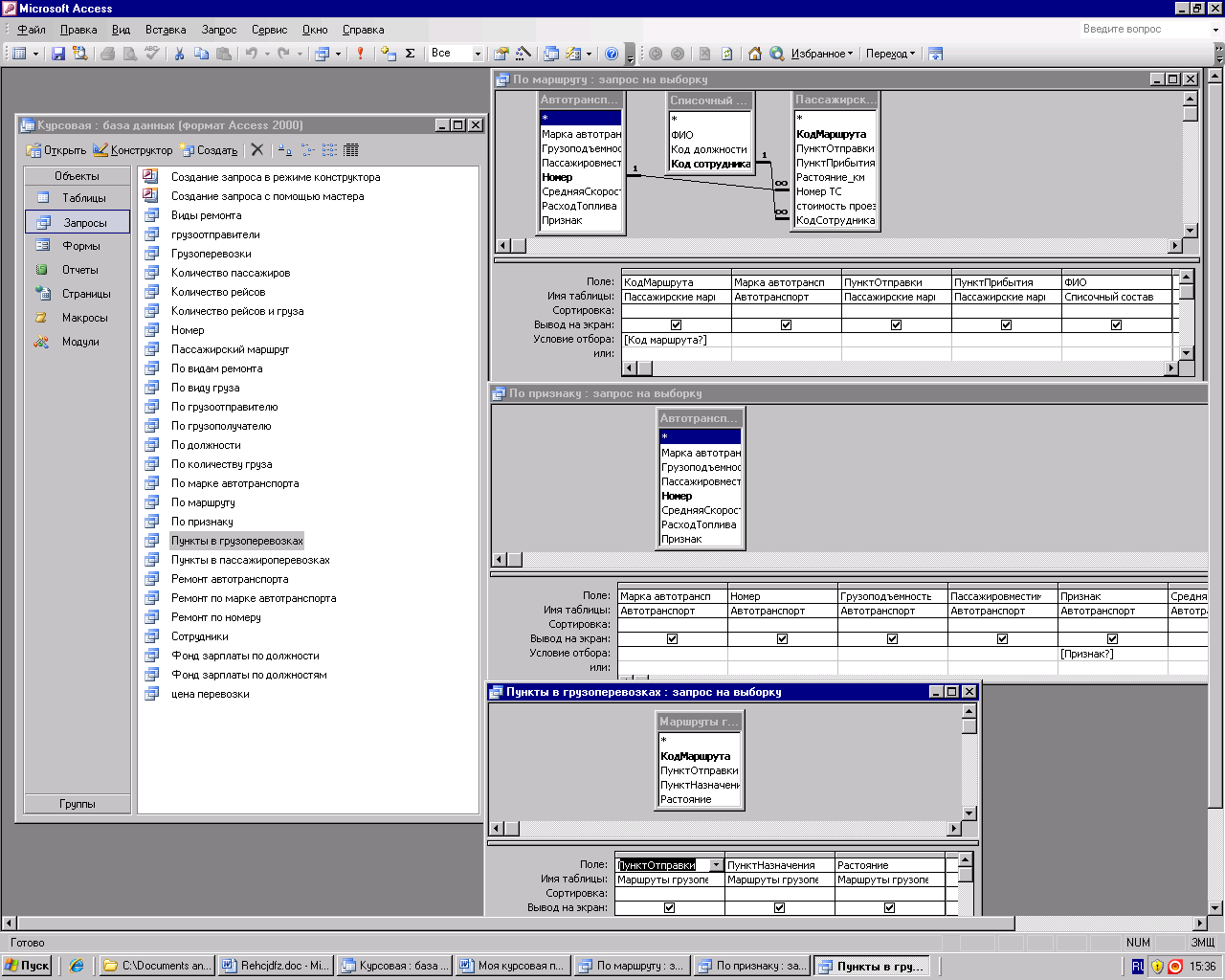Select the Отчеты objects category

point(79,270)
